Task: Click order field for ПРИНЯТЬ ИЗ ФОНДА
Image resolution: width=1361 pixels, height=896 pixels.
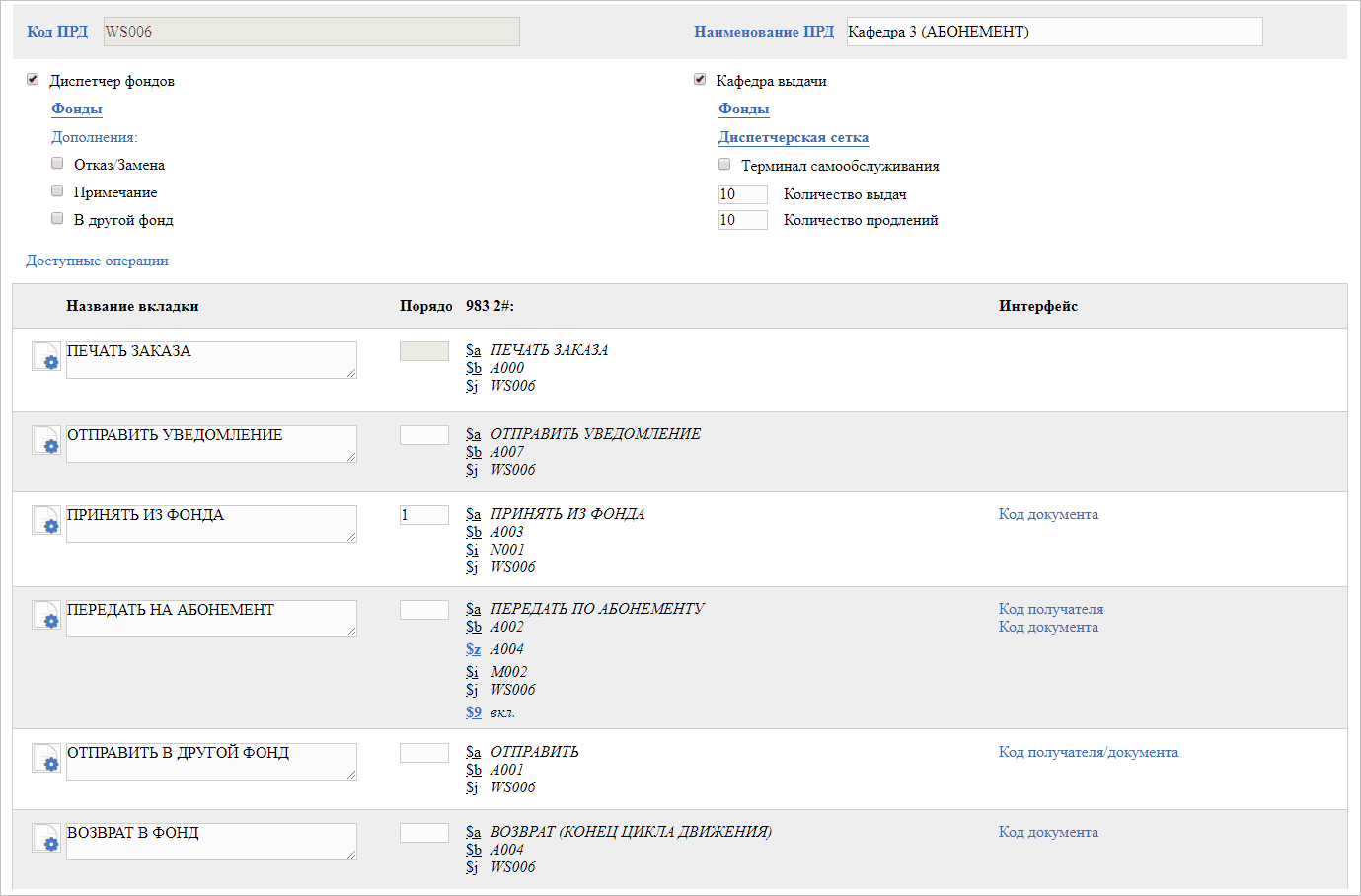Action: point(423,515)
